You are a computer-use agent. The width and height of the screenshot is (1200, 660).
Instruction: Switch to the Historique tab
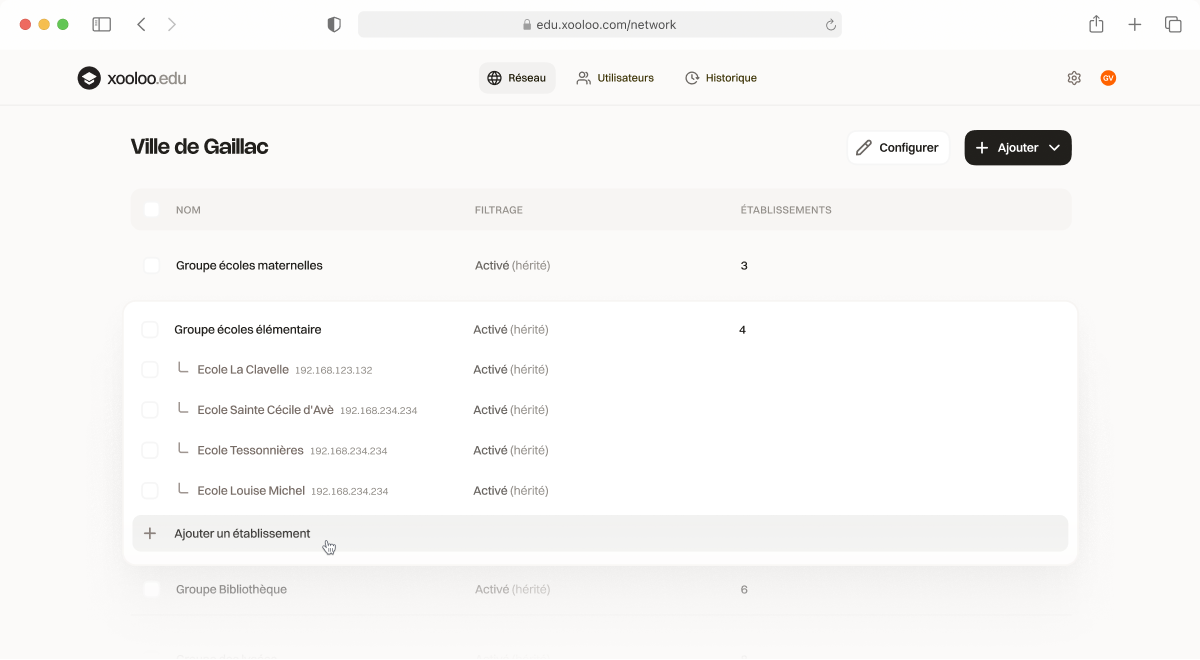pos(721,78)
